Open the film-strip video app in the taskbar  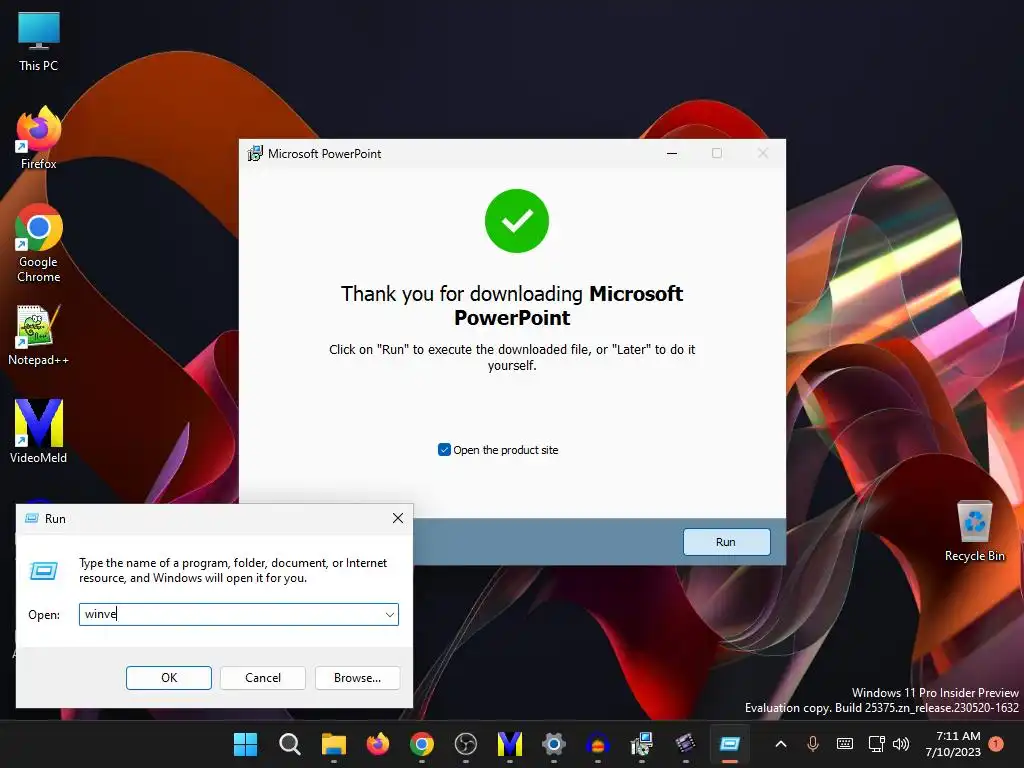686,744
